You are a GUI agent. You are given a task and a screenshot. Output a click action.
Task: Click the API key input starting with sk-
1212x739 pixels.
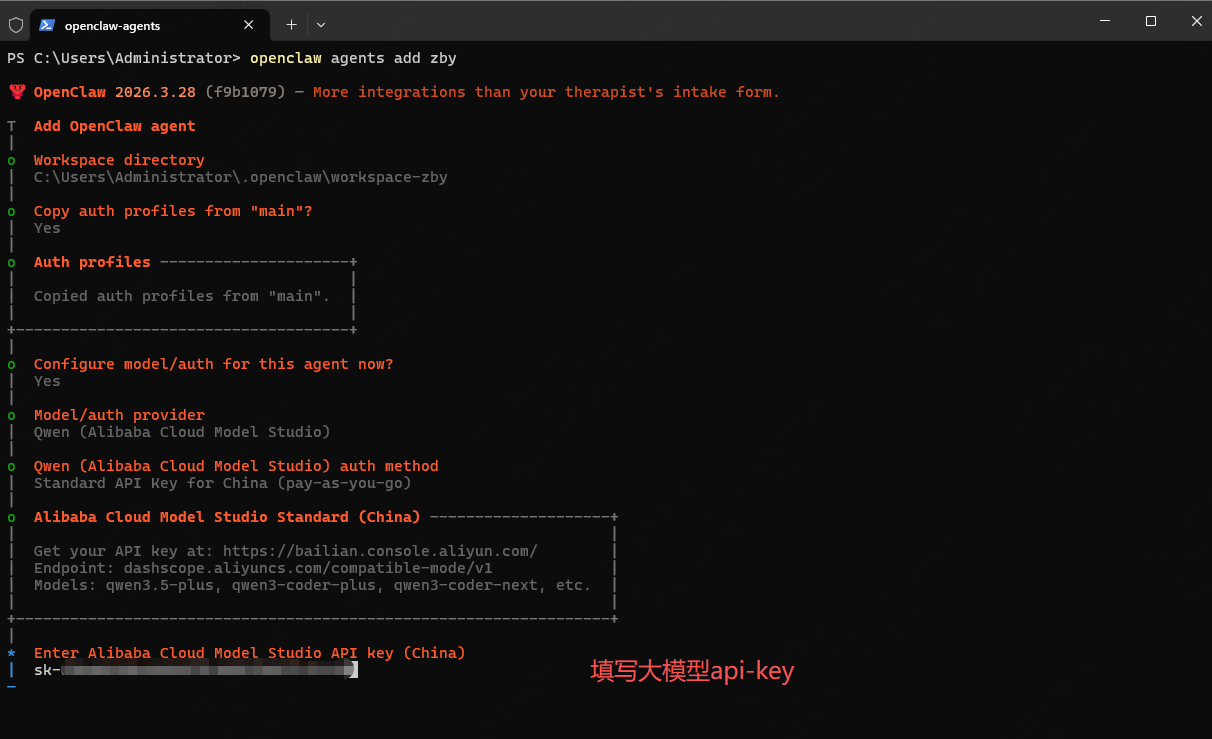[195, 670]
